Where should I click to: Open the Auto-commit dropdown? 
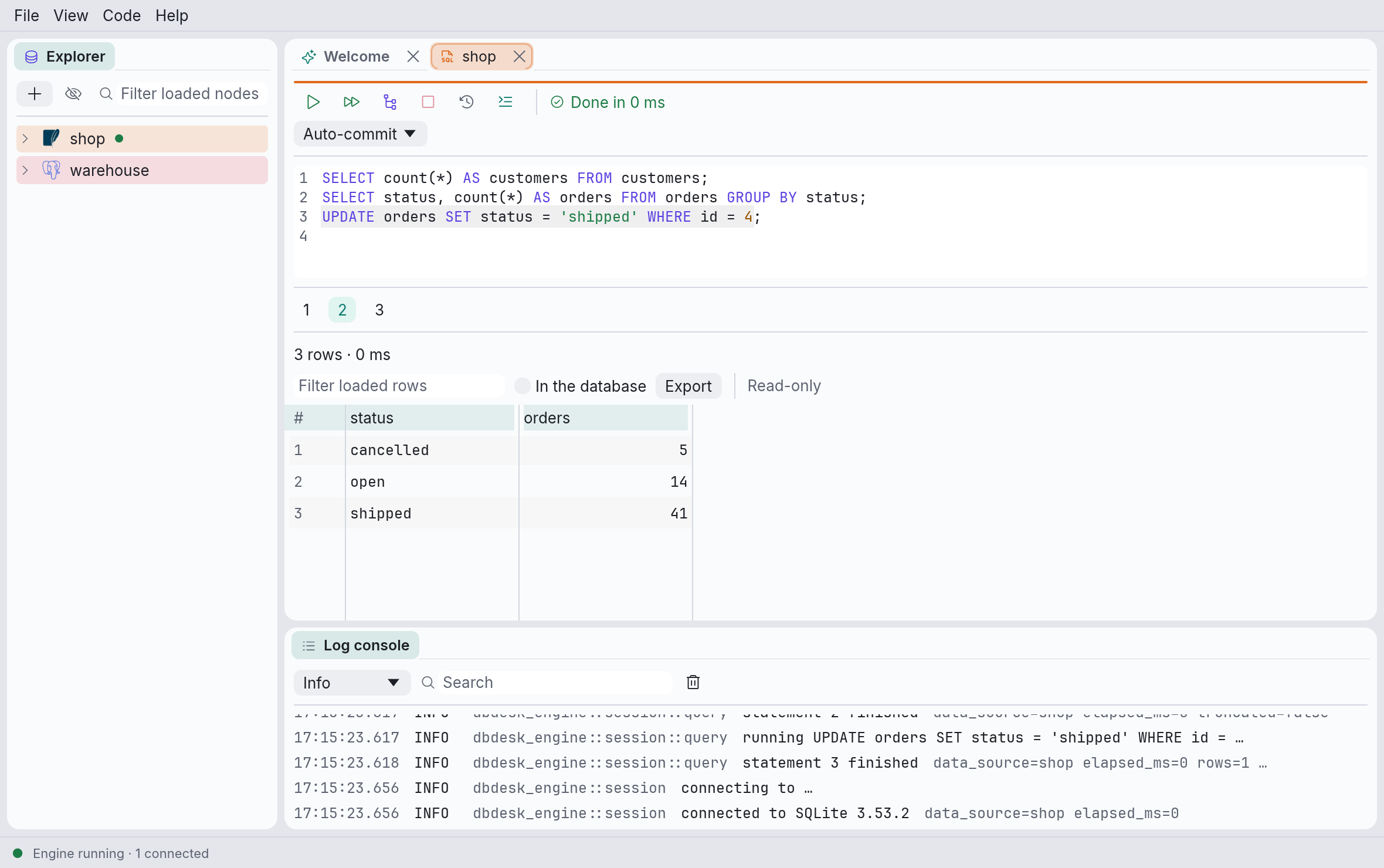360,134
